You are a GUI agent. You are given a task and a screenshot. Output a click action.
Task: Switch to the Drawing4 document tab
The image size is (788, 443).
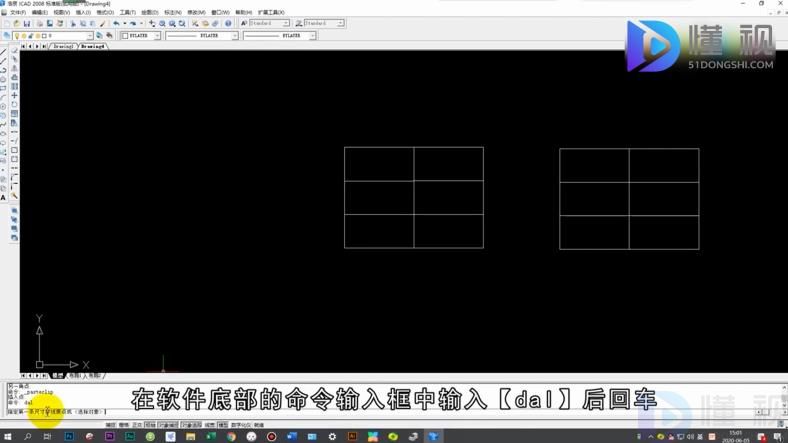[x=93, y=46]
